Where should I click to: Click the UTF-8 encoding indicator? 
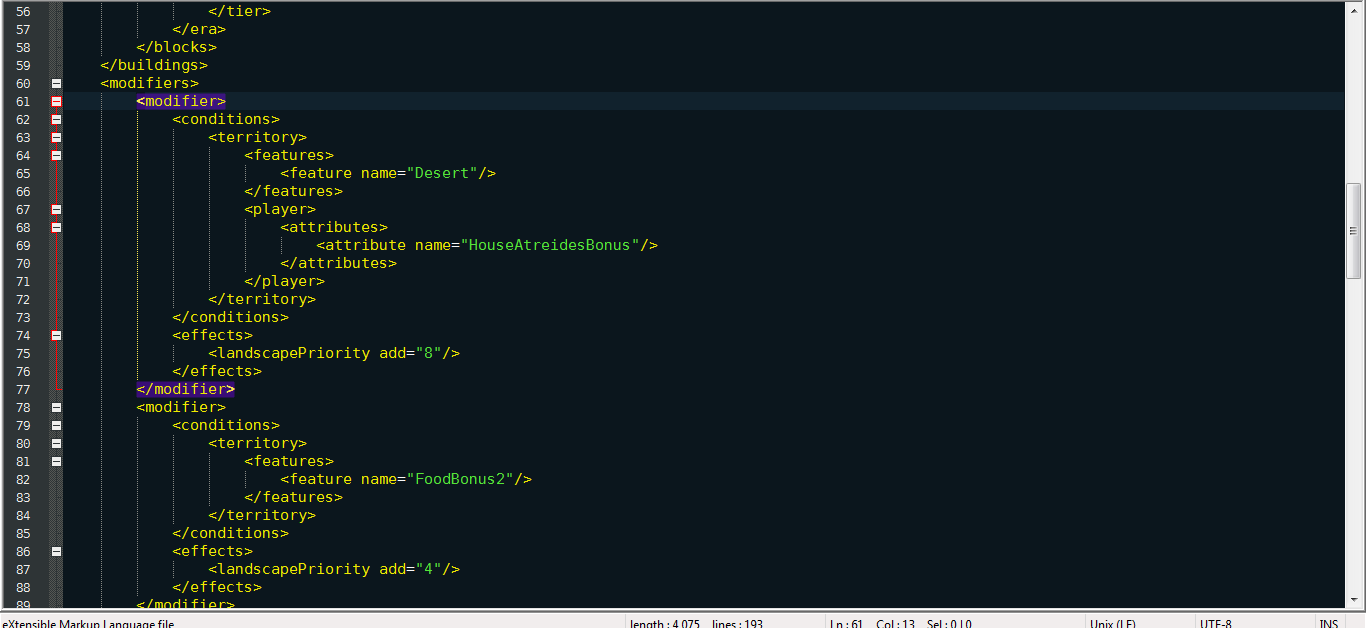click(x=1215, y=623)
